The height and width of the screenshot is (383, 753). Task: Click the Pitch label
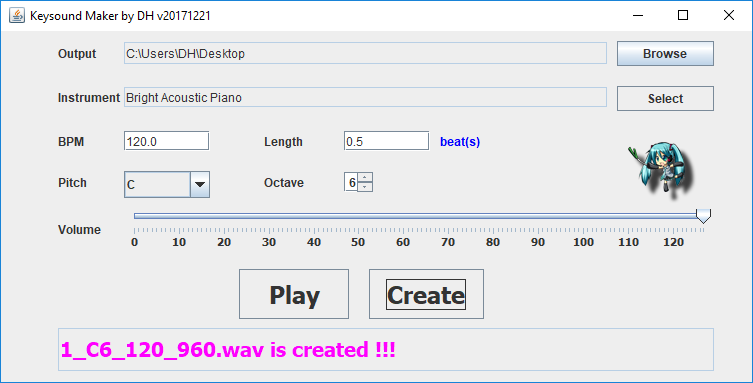pyautogui.click(x=72, y=182)
